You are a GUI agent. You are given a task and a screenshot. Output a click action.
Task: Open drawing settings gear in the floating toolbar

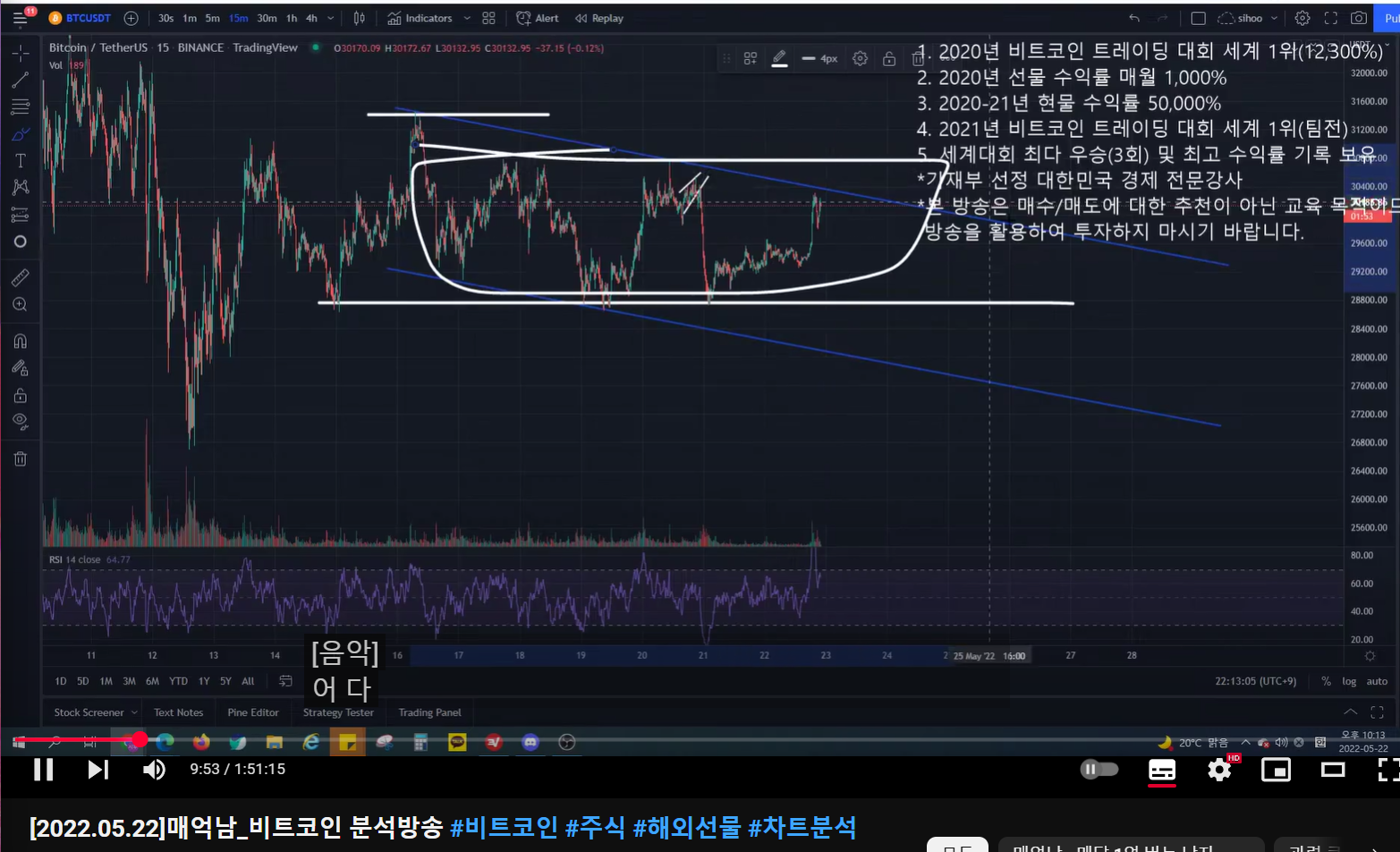860,58
